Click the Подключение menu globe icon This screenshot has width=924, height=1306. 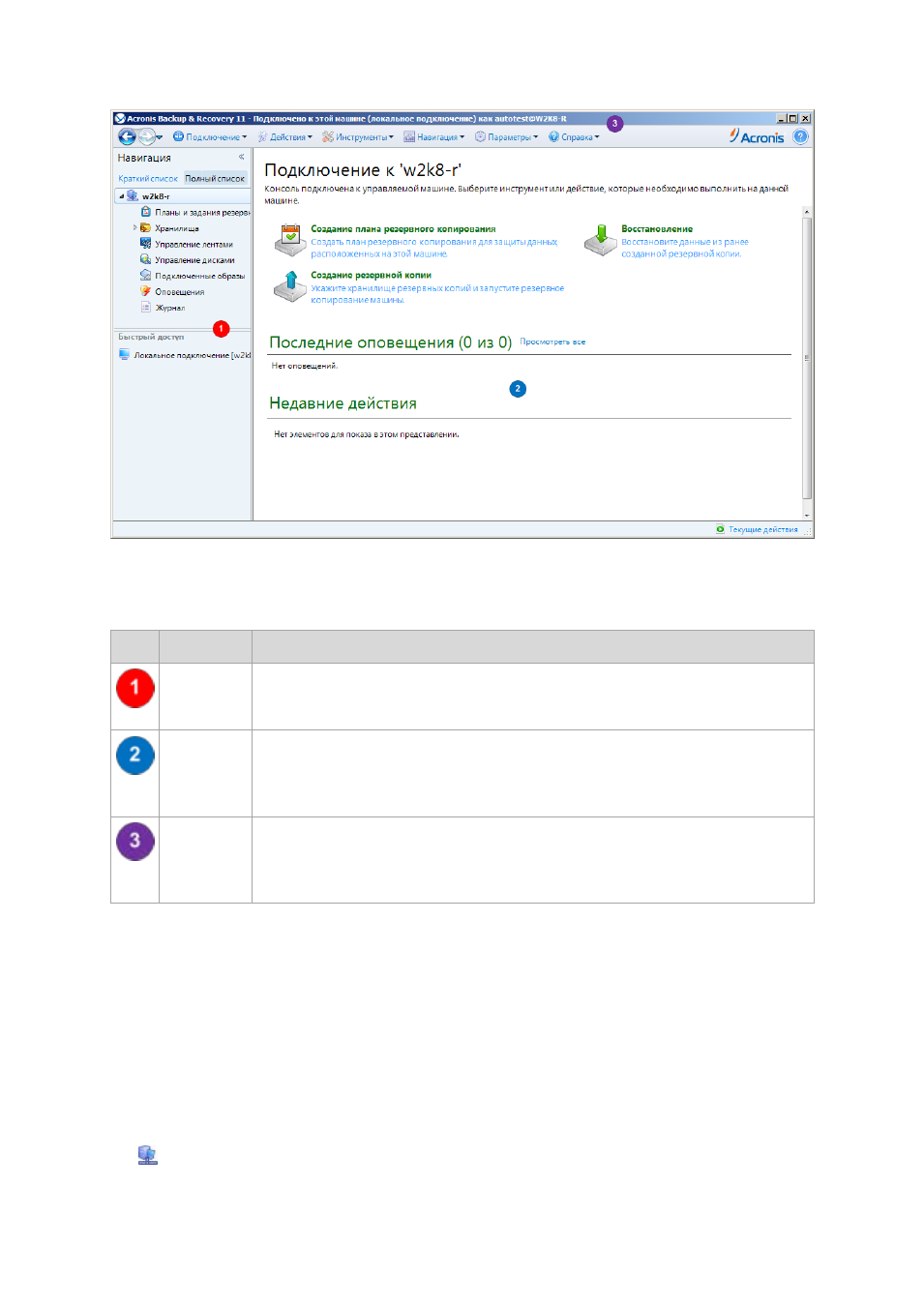point(178,137)
